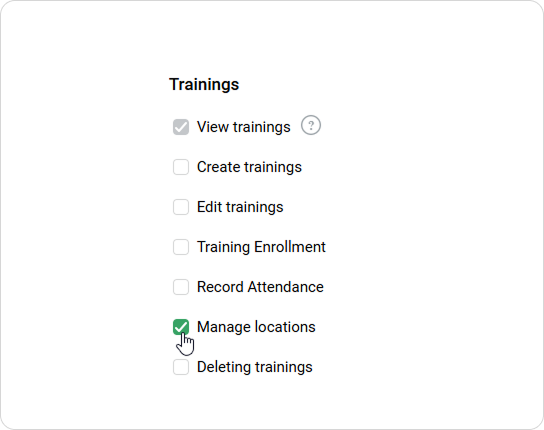The image size is (544, 430).
Task: Check the Training Enrollment box
Action: click(x=181, y=247)
